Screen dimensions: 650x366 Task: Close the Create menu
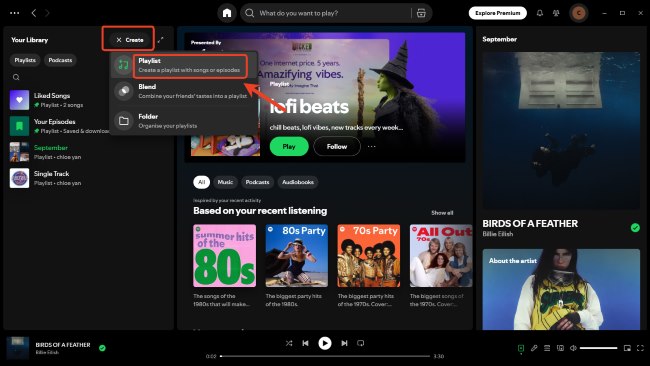click(129, 40)
